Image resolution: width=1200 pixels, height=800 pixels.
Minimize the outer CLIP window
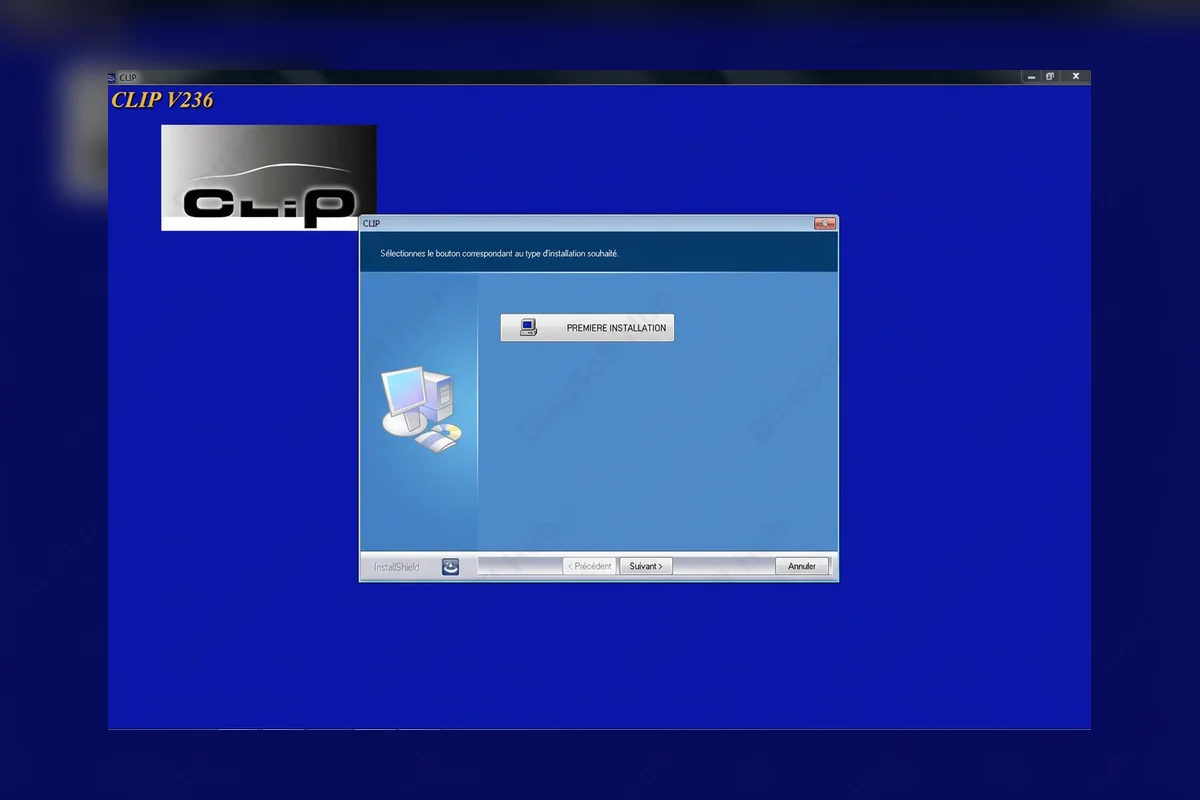point(1031,77)
